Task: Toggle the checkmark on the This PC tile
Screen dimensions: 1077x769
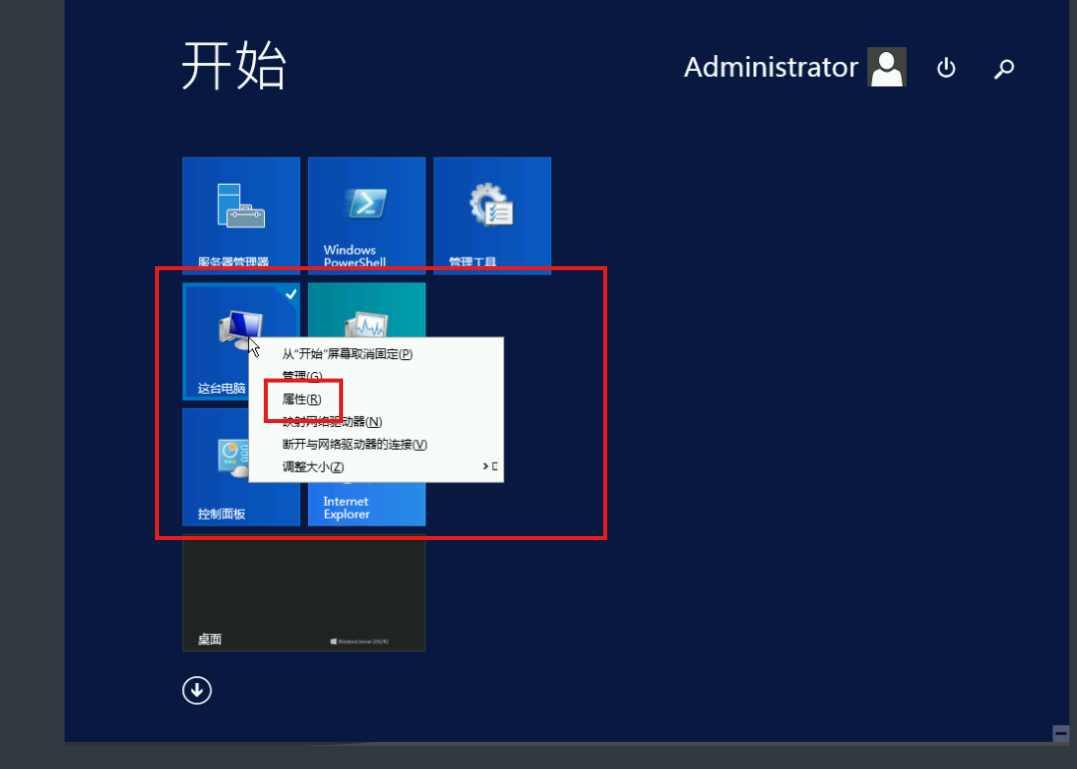Action: (290, 294)
